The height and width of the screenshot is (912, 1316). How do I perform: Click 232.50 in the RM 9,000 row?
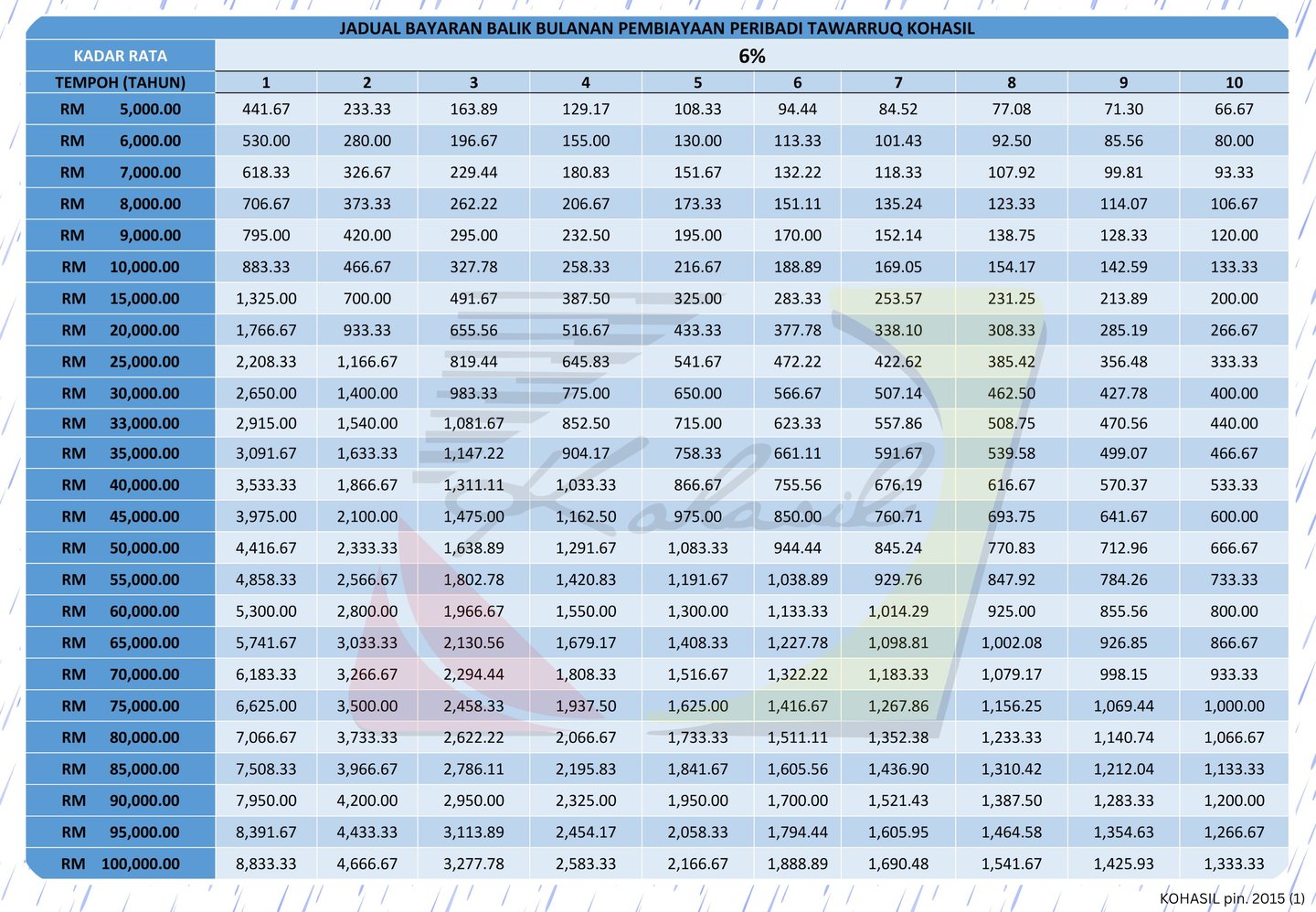tap(586, 235)
